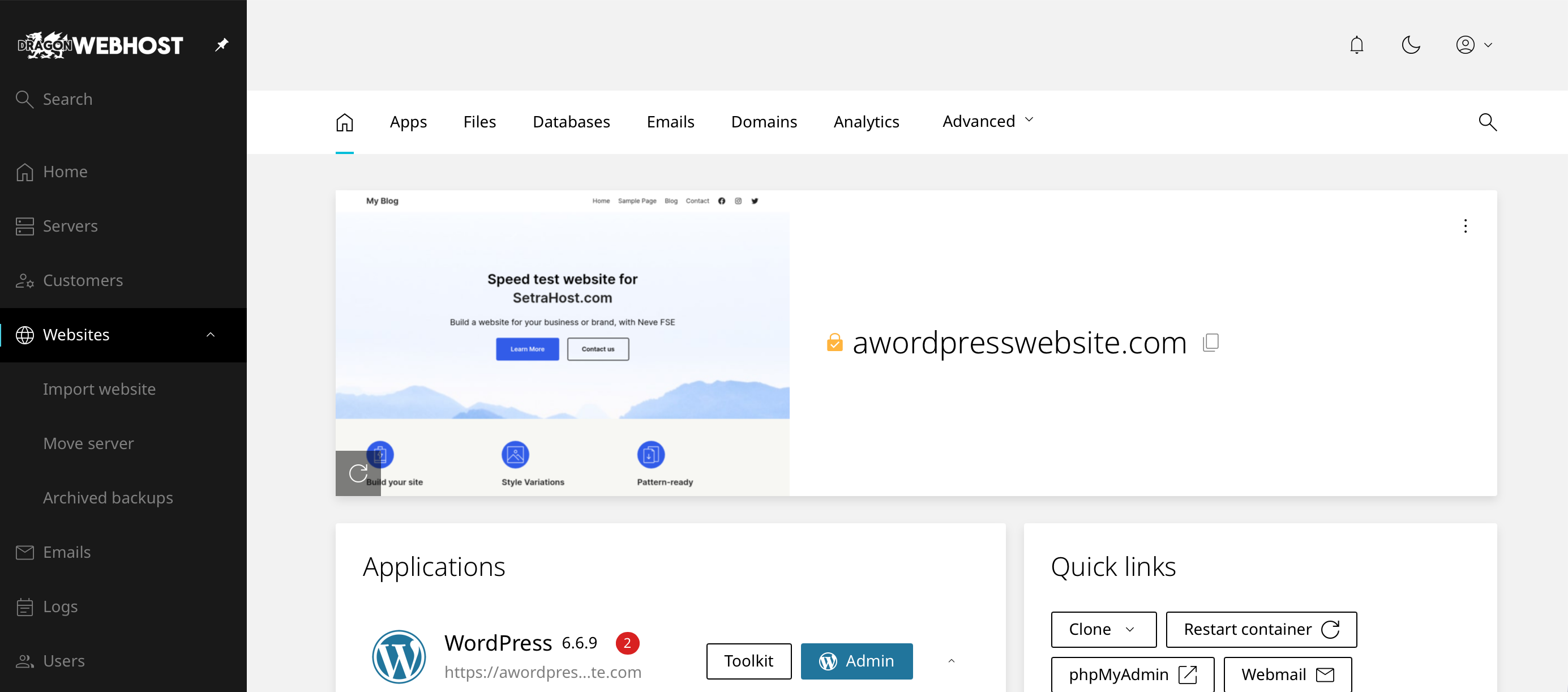The image size is (1568, 692).
Task: Open the https://awordpres...te.com link
Action: click(542, 672)
